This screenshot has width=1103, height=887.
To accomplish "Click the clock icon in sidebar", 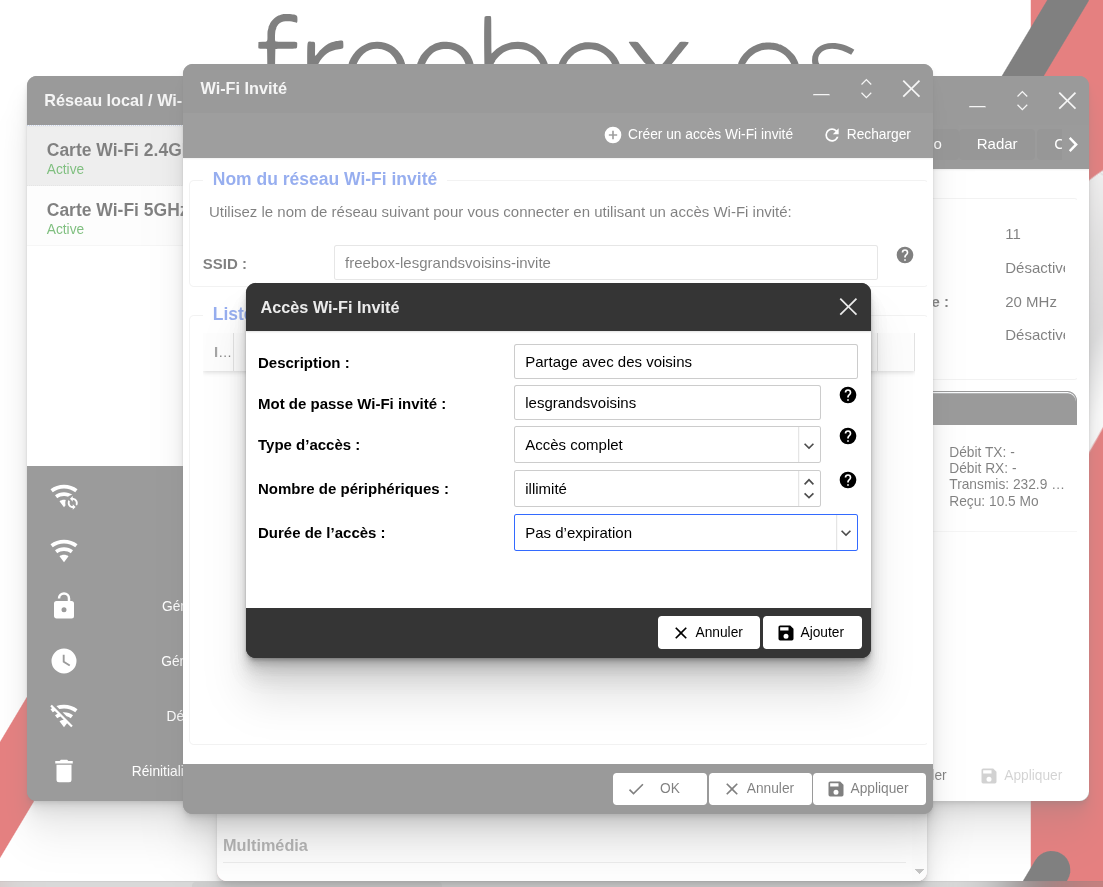I will pyautogui.click(x=64, y=661).
